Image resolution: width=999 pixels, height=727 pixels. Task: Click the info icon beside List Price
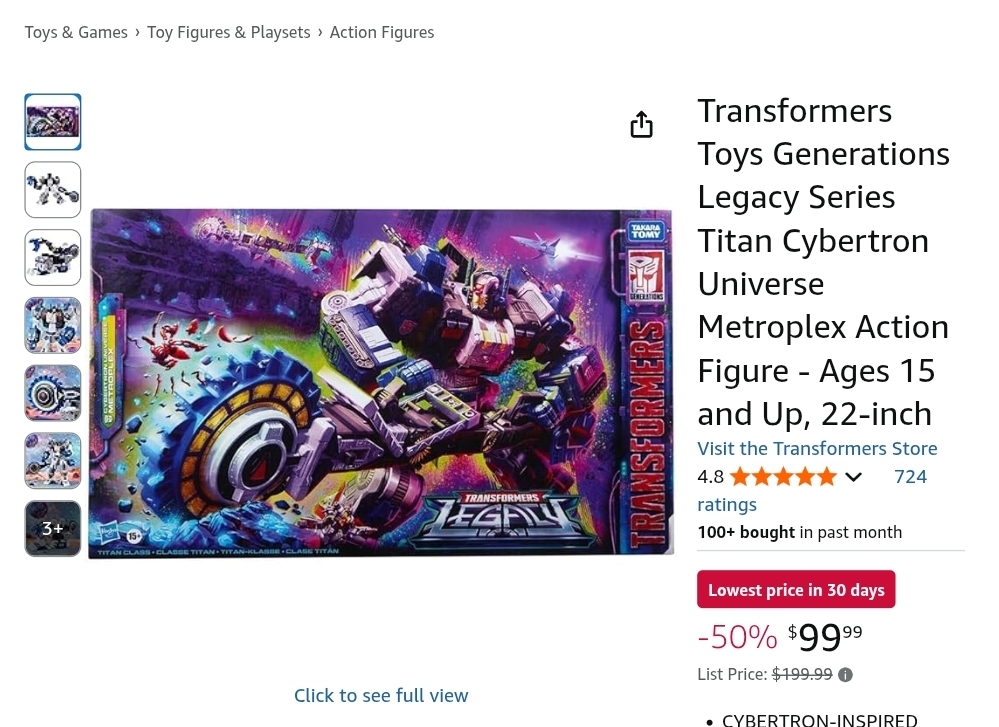845,675
